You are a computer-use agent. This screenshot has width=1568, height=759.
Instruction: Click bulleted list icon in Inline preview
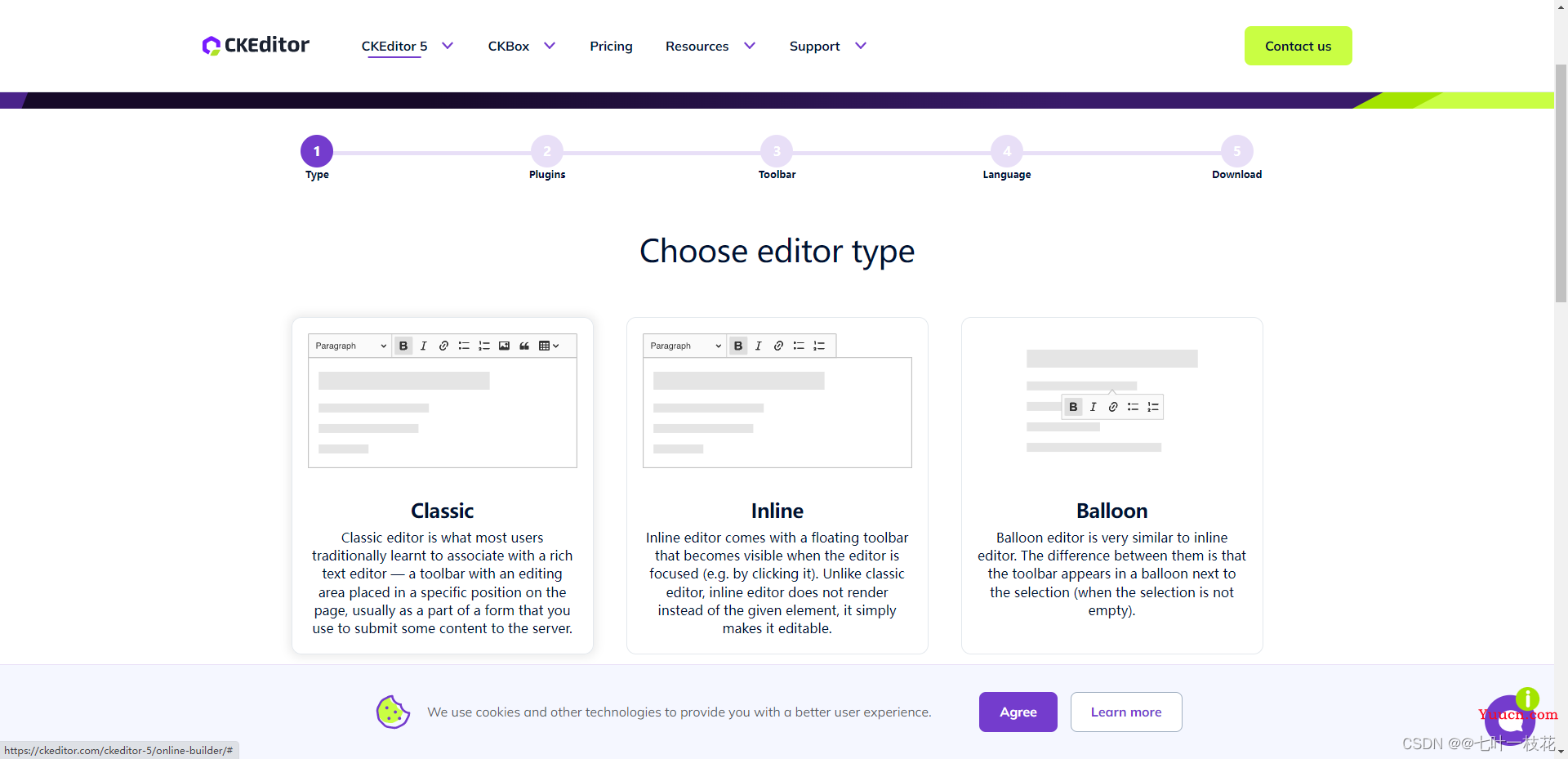pyautogui.click(x=799, y=346)
